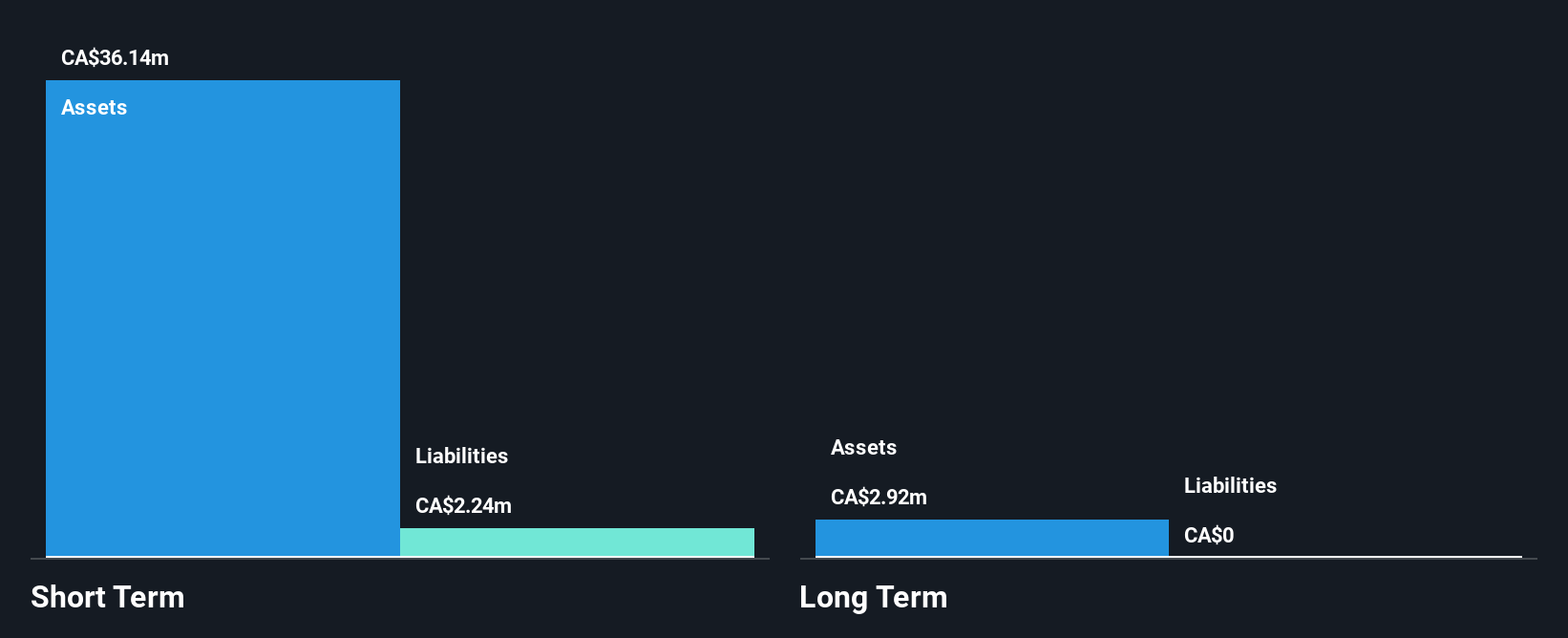Select the Short Term Liabilities teal bar

[577, 542]
